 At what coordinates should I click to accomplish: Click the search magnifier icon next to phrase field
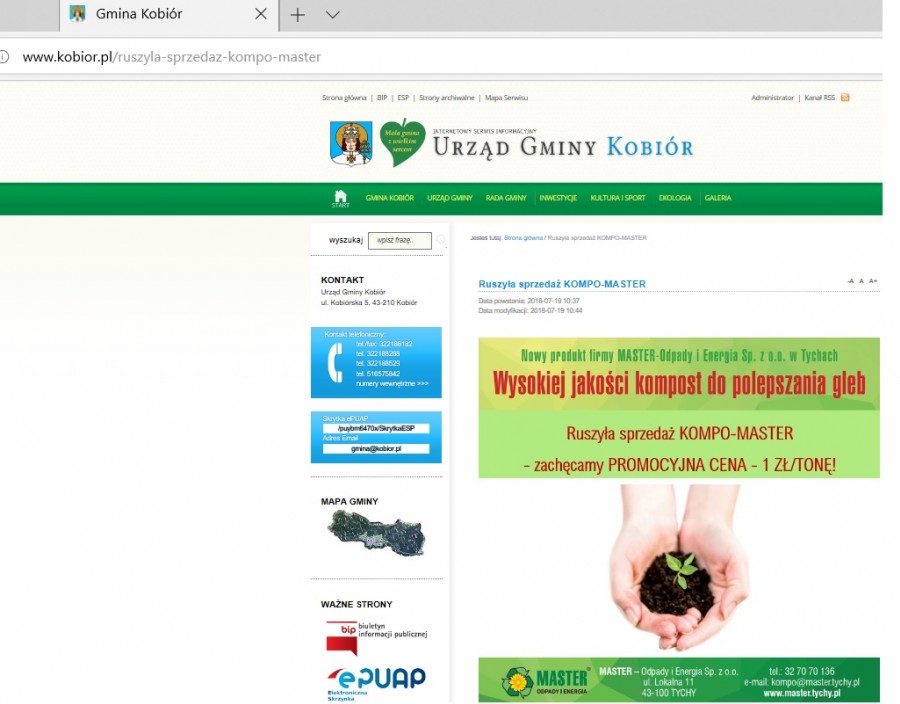(441, 240)
